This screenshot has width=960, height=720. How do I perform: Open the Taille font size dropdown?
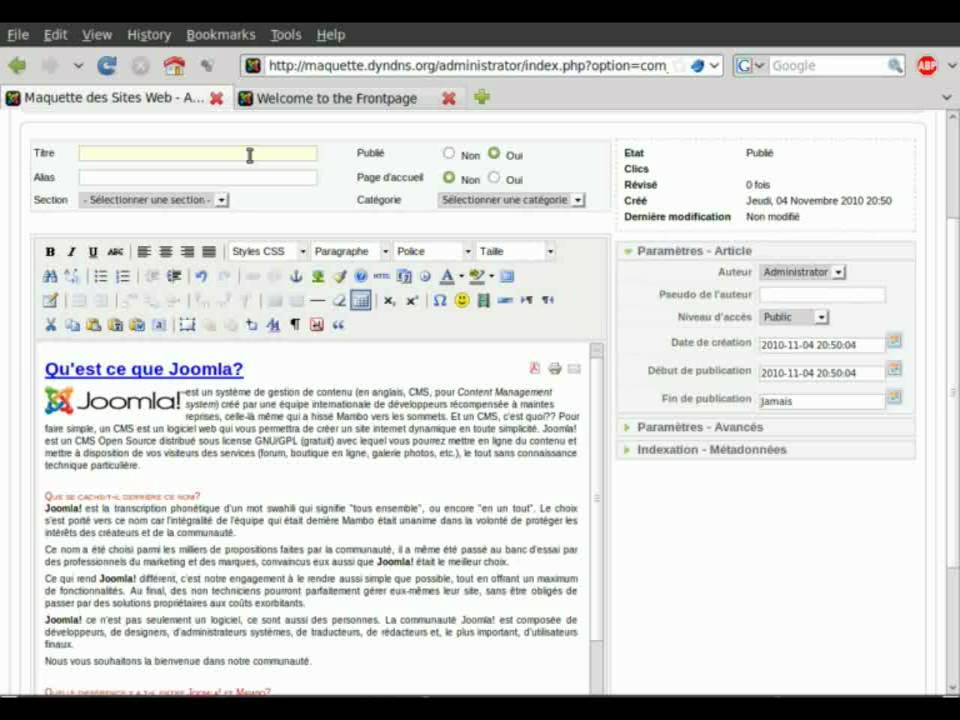[x=516, y=252]
